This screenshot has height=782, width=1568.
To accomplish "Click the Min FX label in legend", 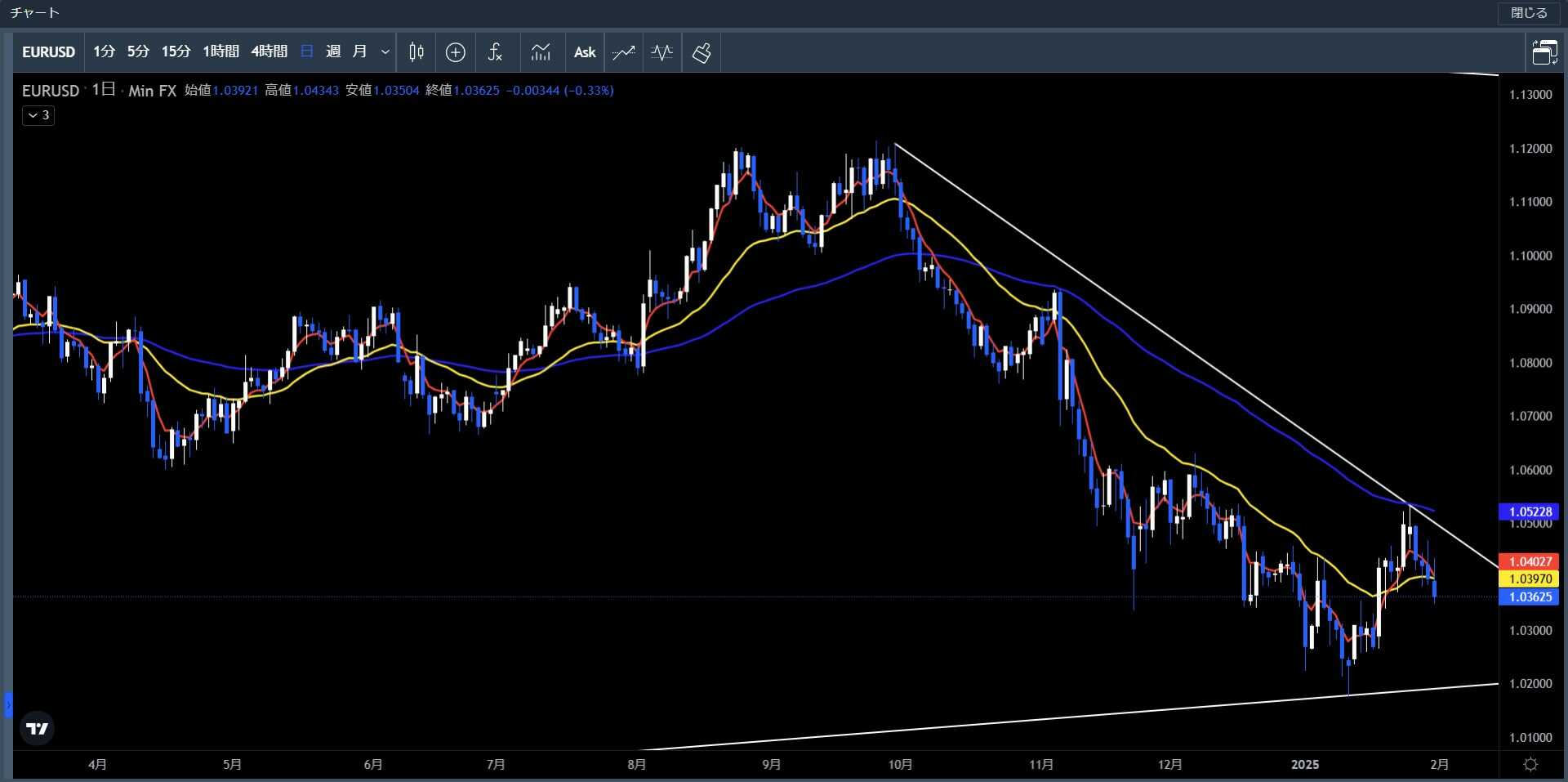I will coord(153,91).
